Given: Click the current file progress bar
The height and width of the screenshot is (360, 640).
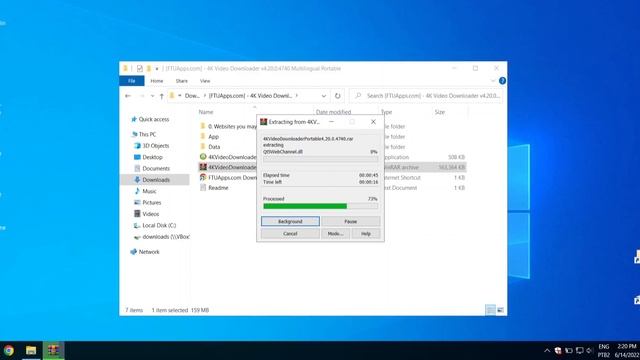Looking at the screenshot, I should [320, 159].
